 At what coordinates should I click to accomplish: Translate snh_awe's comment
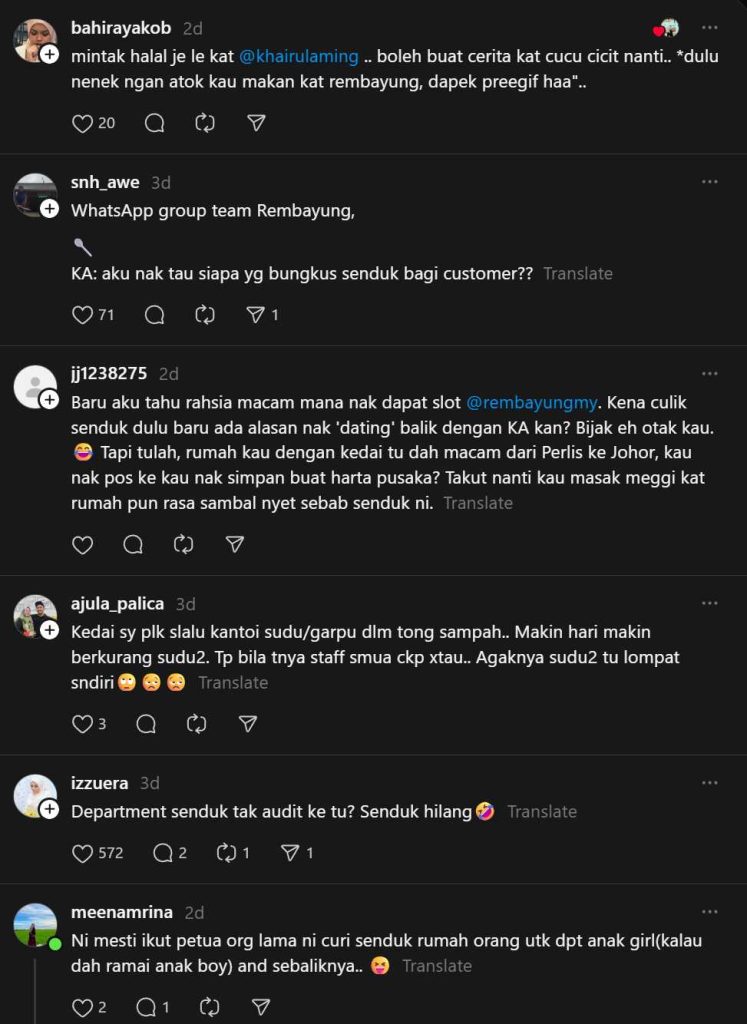point(577,273)
